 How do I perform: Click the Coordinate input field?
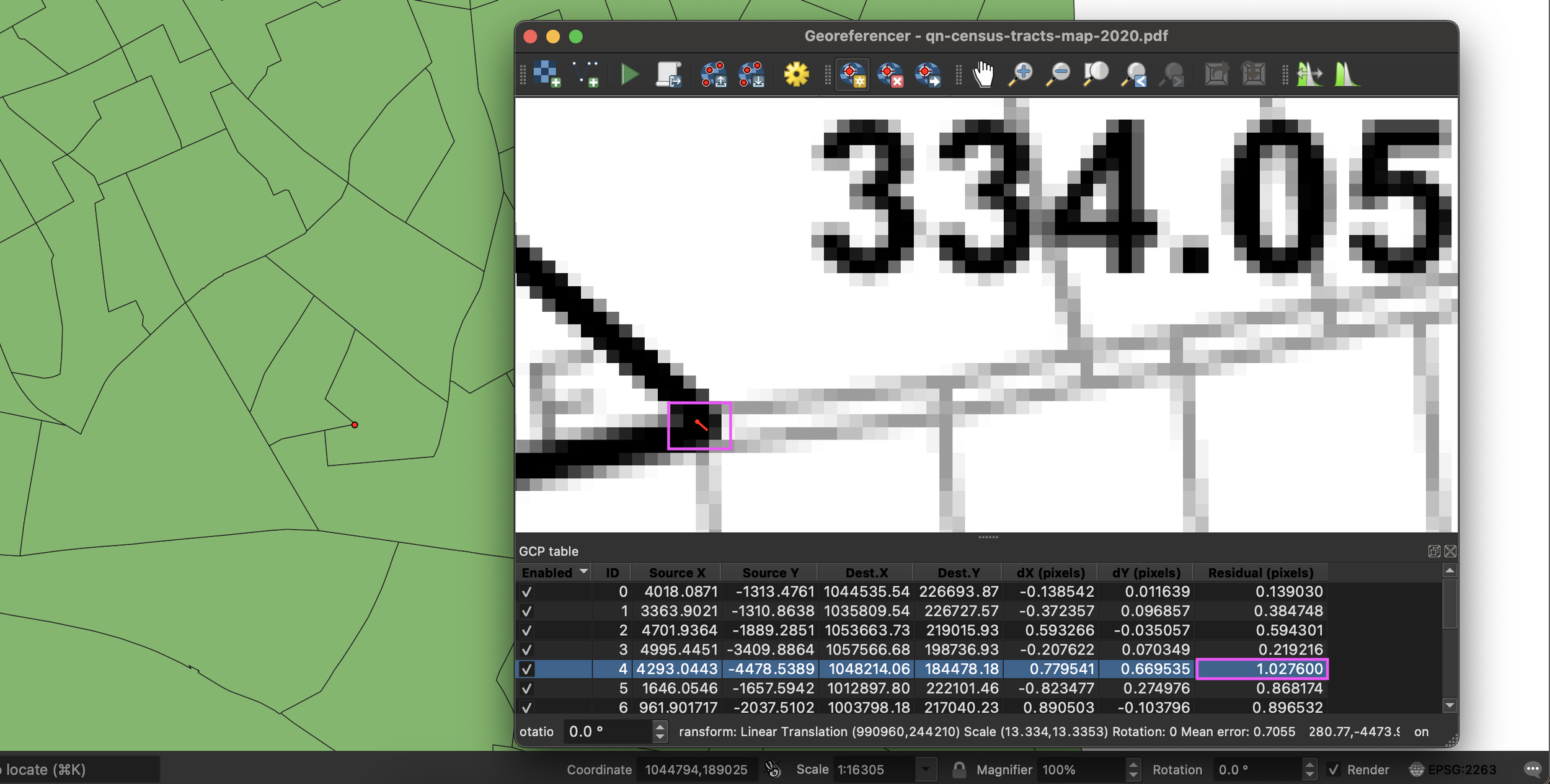tap(696, 770)
